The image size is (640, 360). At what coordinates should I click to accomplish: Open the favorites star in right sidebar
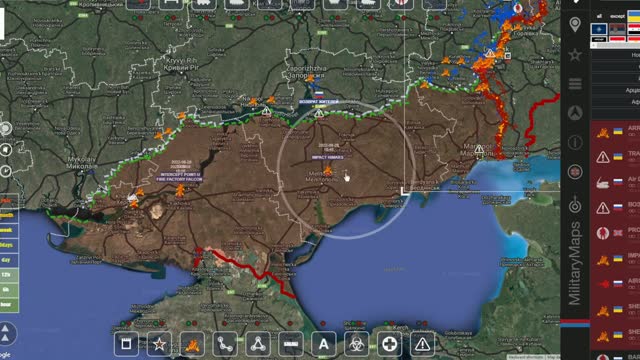[x=575, y=54]
